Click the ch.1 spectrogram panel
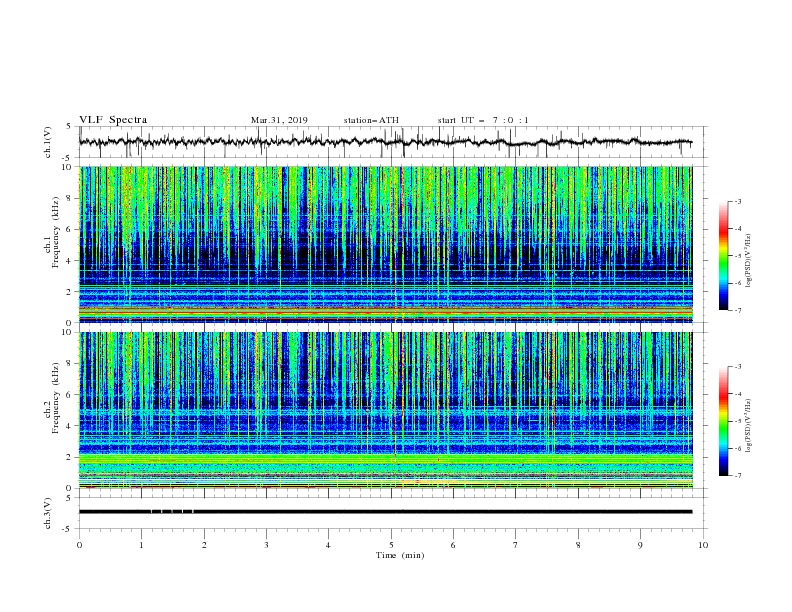Image resolution: width=792 pixels, height=612 pixels. pyautogui.click(x=385, y=244)
